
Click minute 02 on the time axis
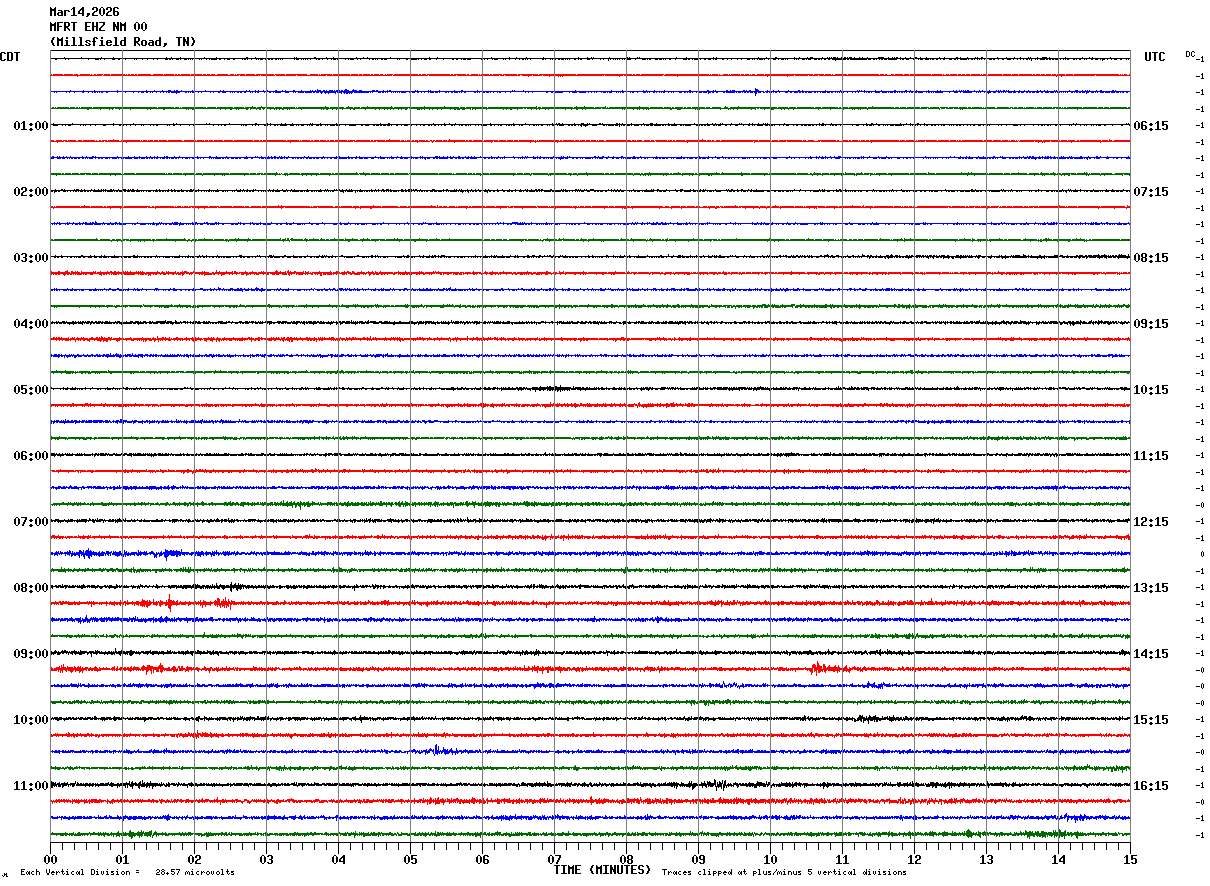click(x=194, y=859)
